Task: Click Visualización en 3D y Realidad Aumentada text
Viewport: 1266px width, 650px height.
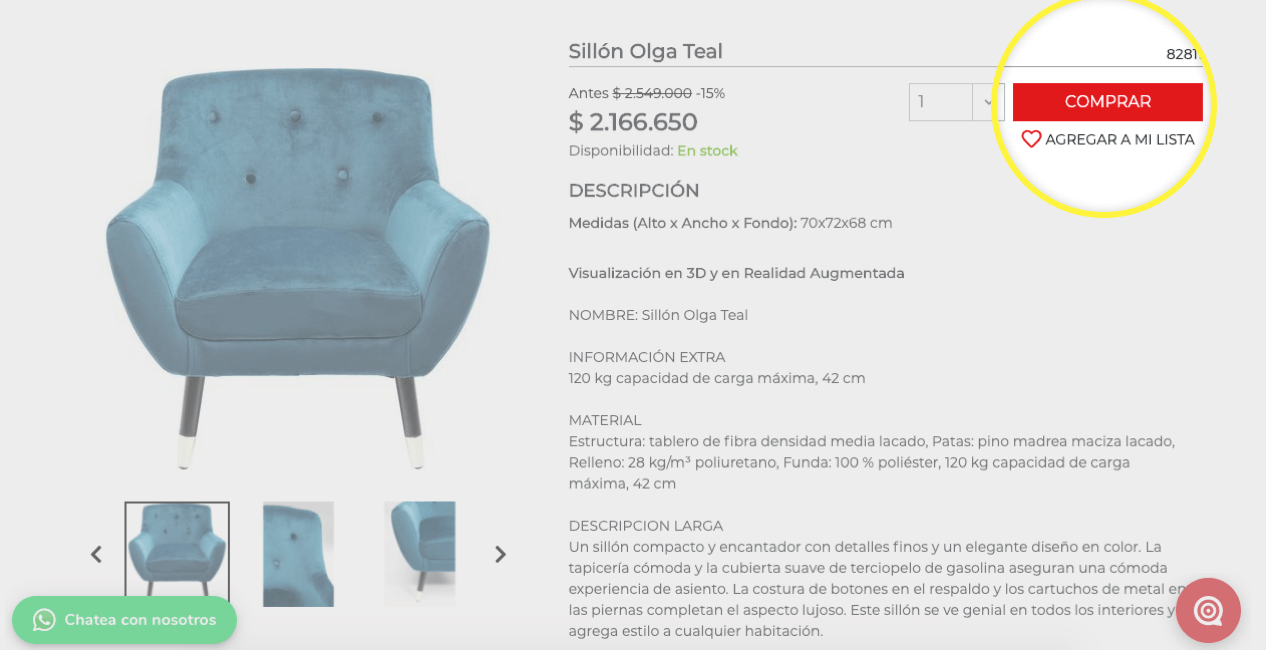Action: click(x=736, y=273)
